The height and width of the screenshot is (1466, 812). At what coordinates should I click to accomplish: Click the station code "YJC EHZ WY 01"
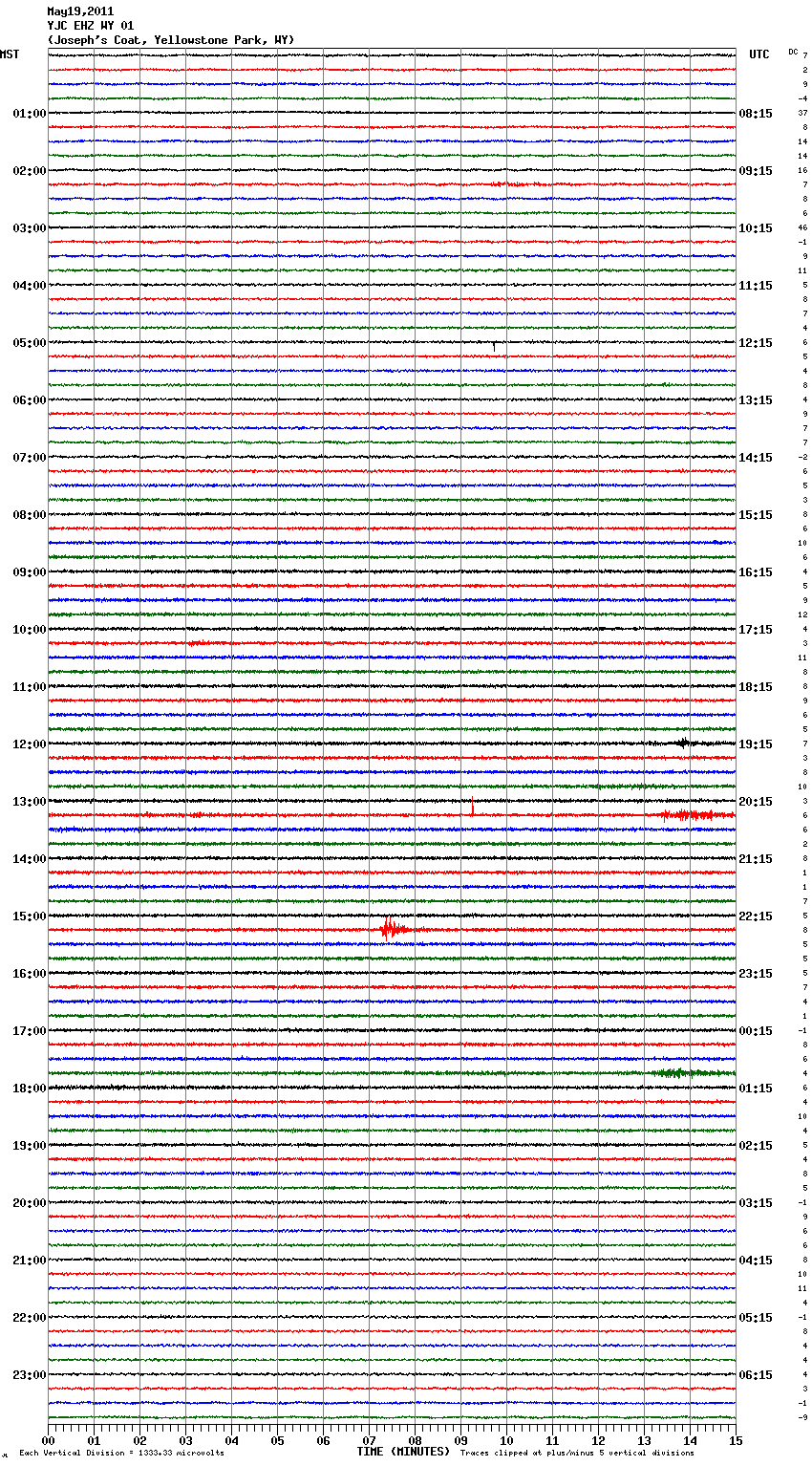click(91, 26)
